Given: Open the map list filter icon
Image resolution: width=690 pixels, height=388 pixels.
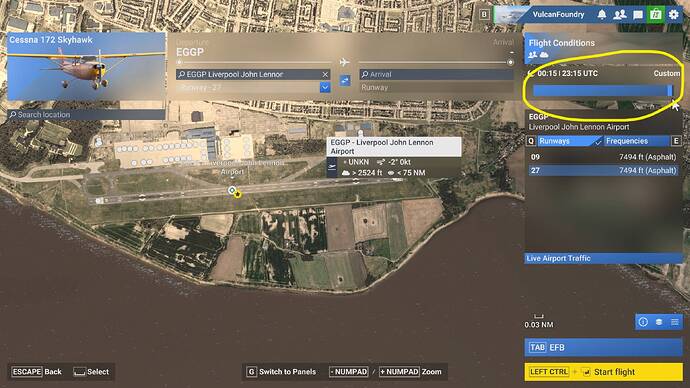Looking at the screenshot, I should coord(675,322).
